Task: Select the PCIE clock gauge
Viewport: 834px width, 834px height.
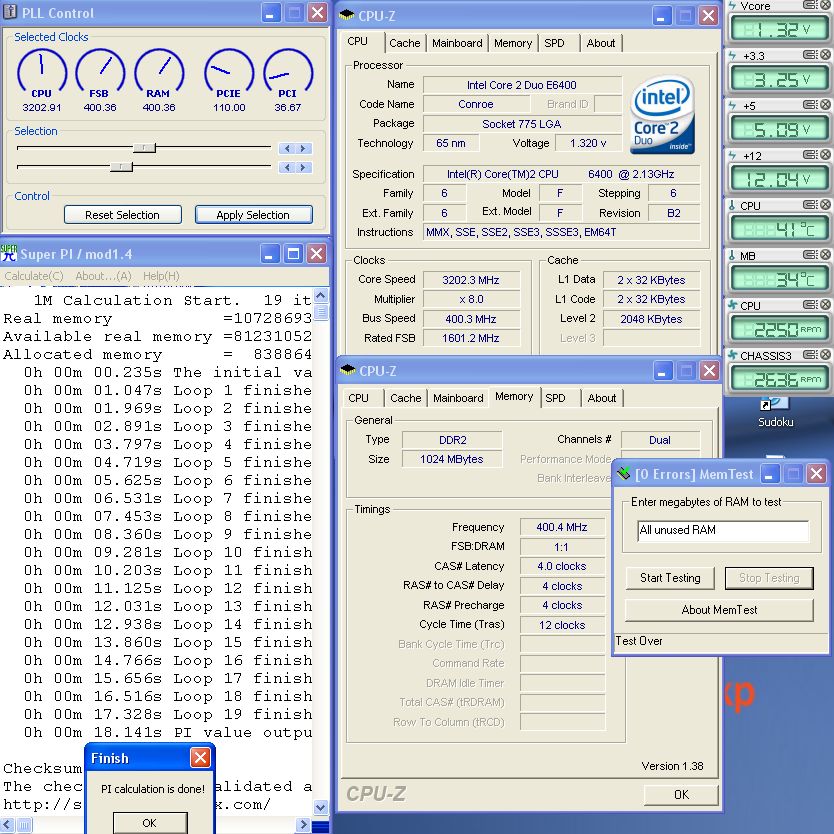Action: (229, 74)
